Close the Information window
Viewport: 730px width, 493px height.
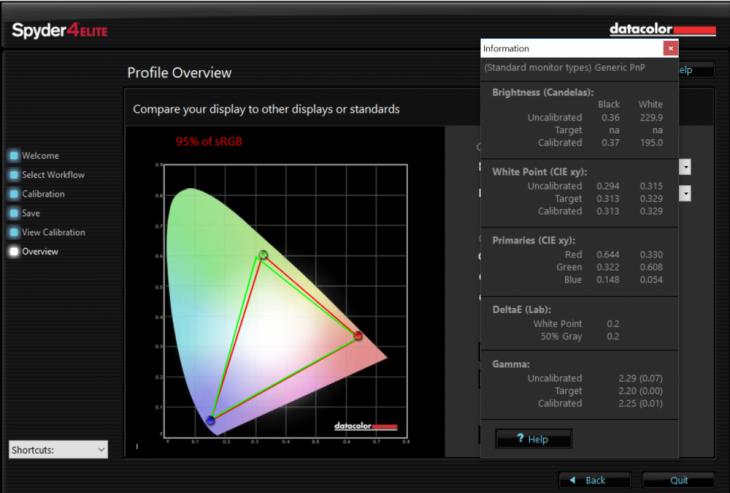[670, 48]
